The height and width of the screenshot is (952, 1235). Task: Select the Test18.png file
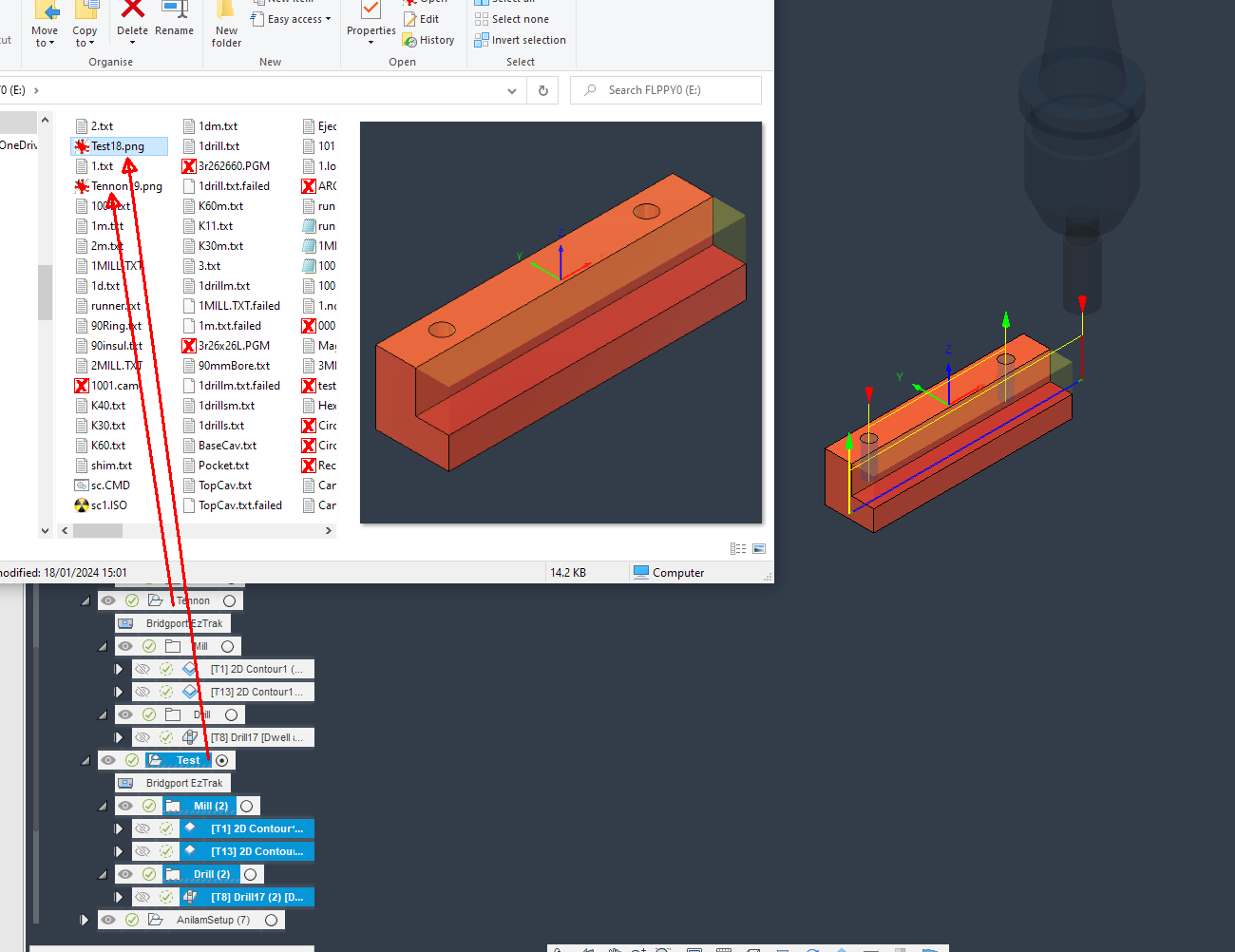tap(119, 146)
